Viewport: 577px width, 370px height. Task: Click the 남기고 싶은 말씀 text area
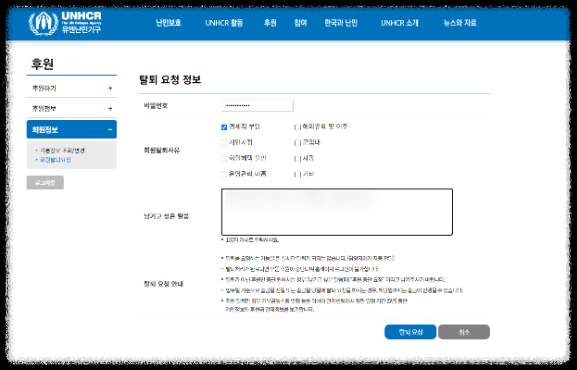pyautogui.click(x=337, y=212)
